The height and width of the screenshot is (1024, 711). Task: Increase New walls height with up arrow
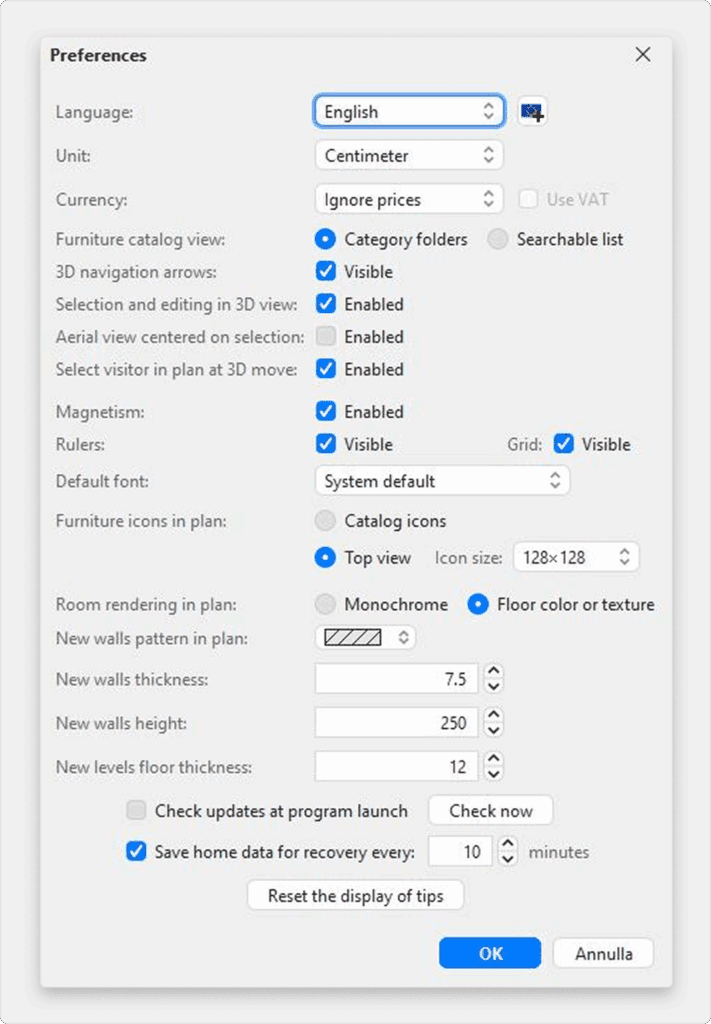pyautogui.click(x=493, y=716)
